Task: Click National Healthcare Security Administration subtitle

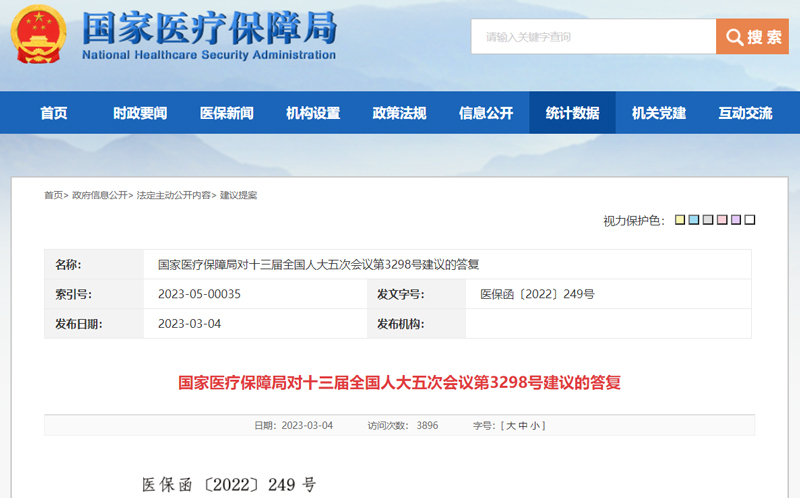Action: tap(209, 55)
